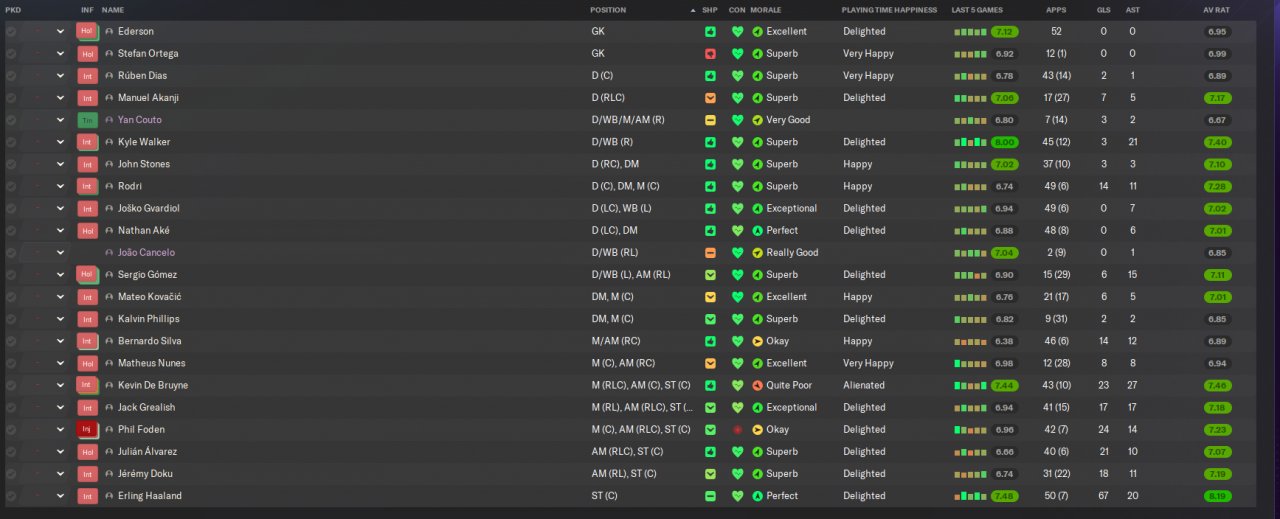Open João Cancelo's player profile

coord(146,252)
